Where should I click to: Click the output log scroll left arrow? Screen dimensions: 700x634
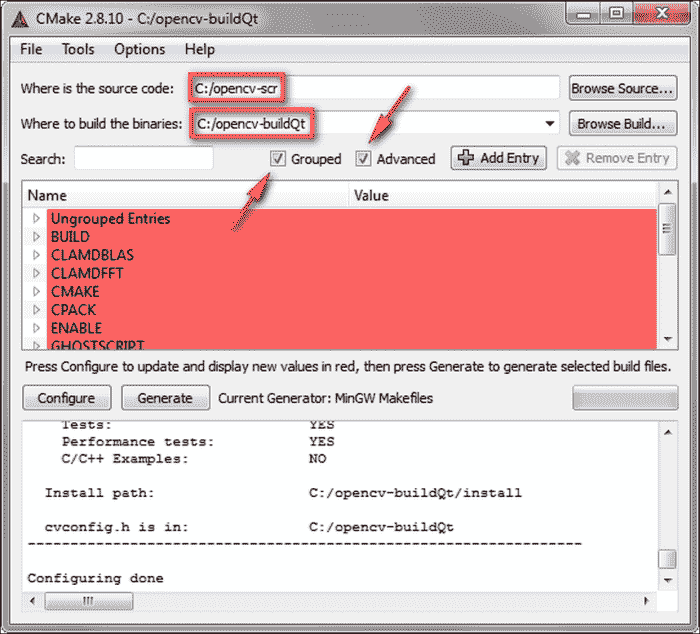point(32,601)
